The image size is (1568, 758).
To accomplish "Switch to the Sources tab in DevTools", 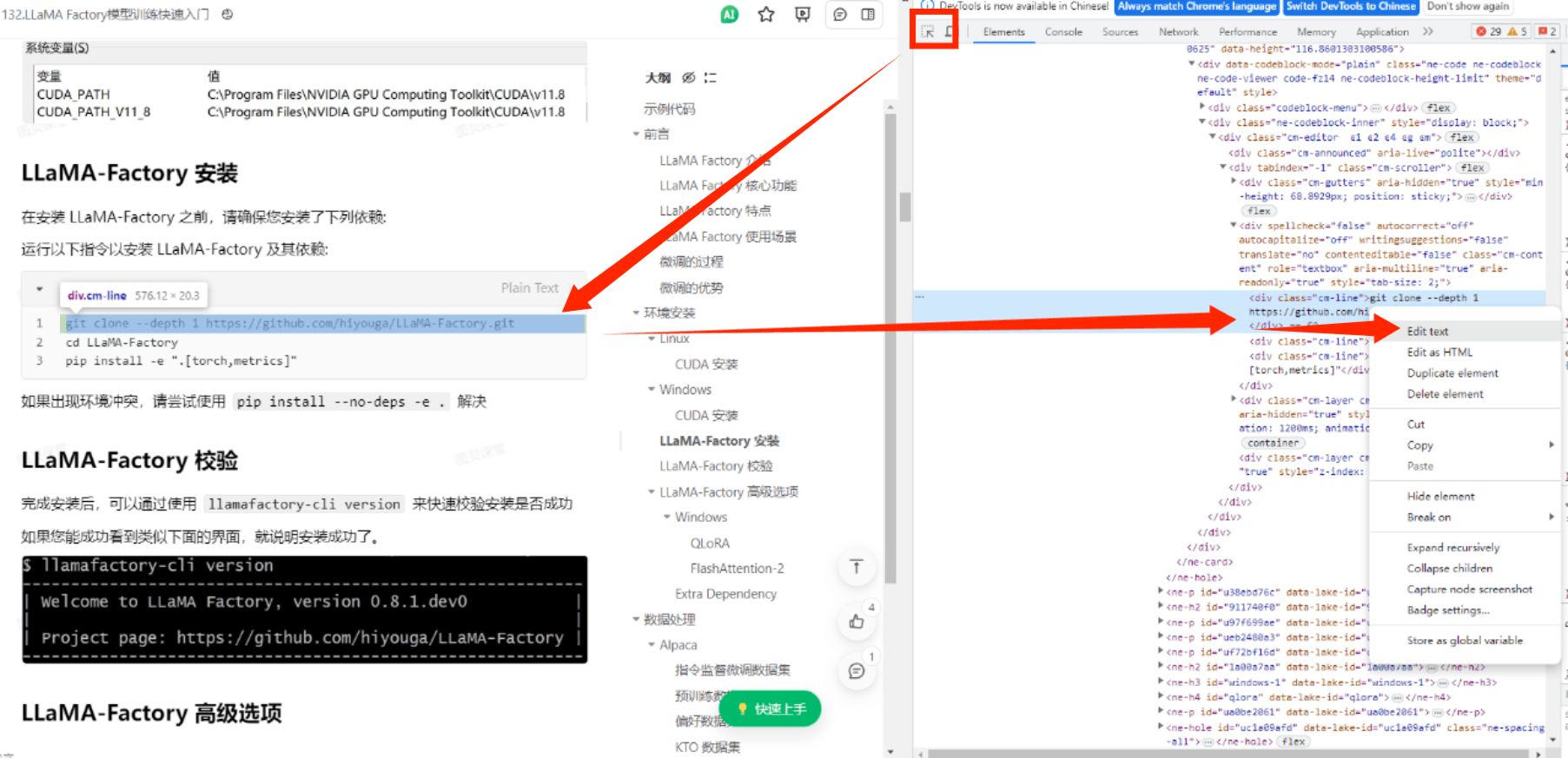I will tap(1120, 32).
